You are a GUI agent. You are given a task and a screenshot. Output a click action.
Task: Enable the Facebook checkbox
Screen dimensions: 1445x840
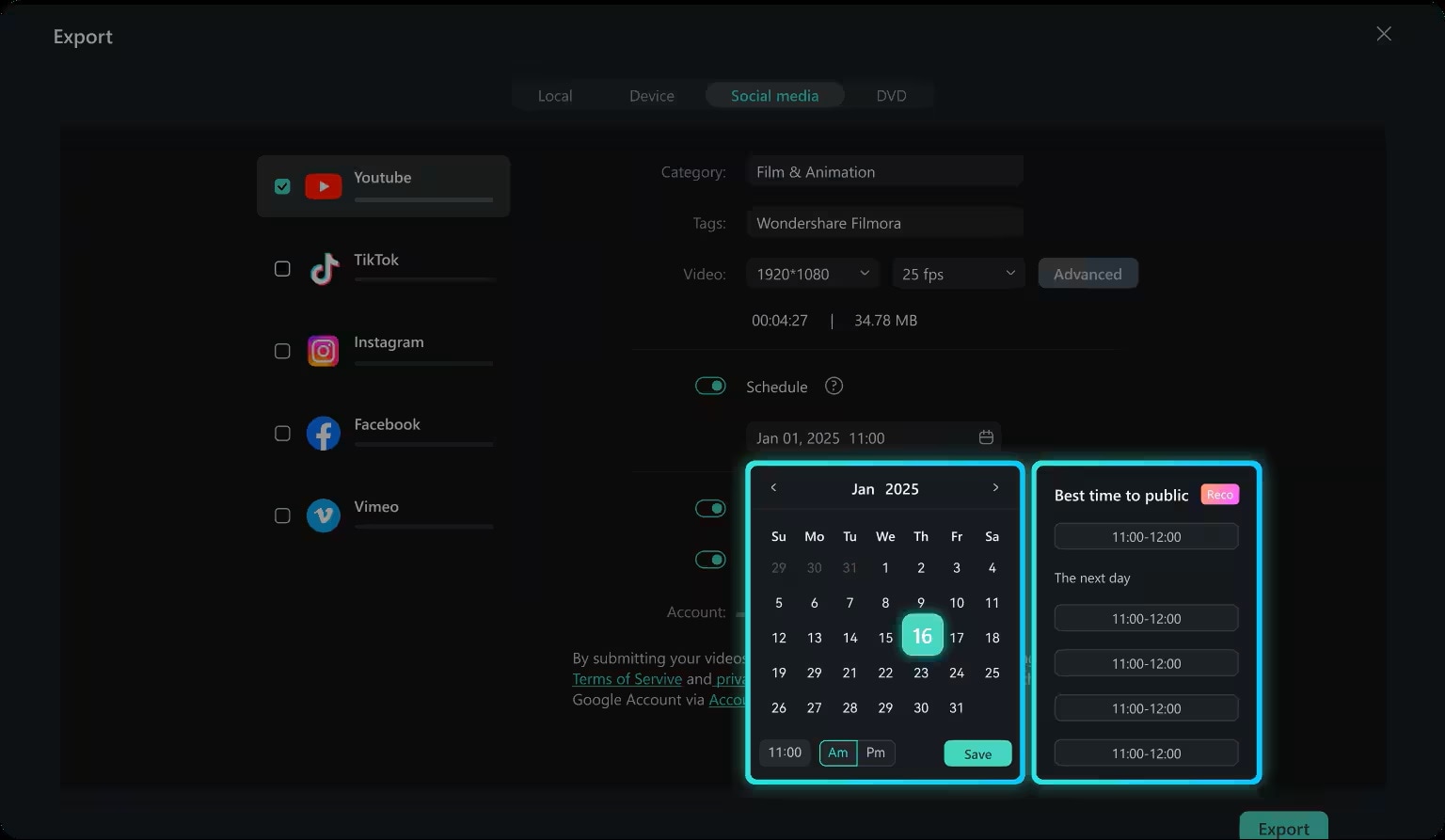point(282,433)
